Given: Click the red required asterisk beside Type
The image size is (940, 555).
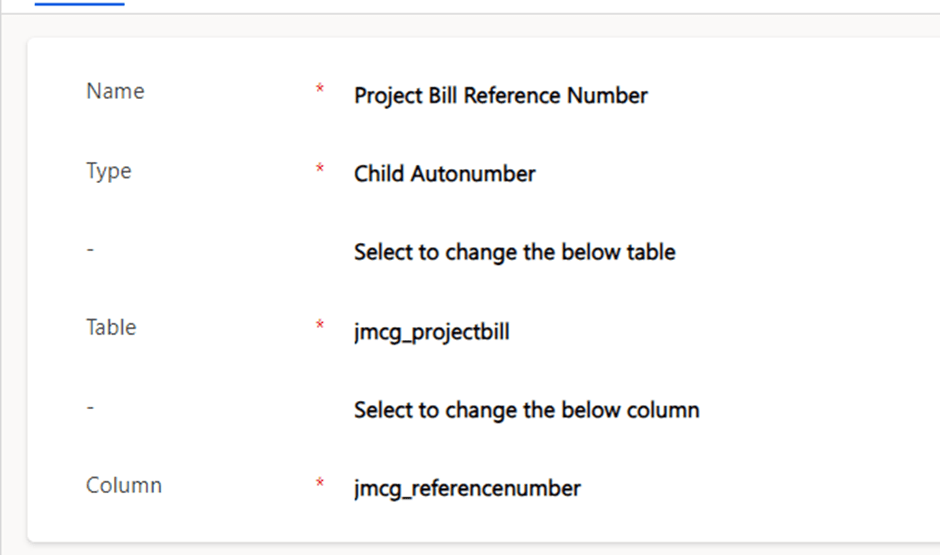Looking at the screenshot, I should point(320,170).
